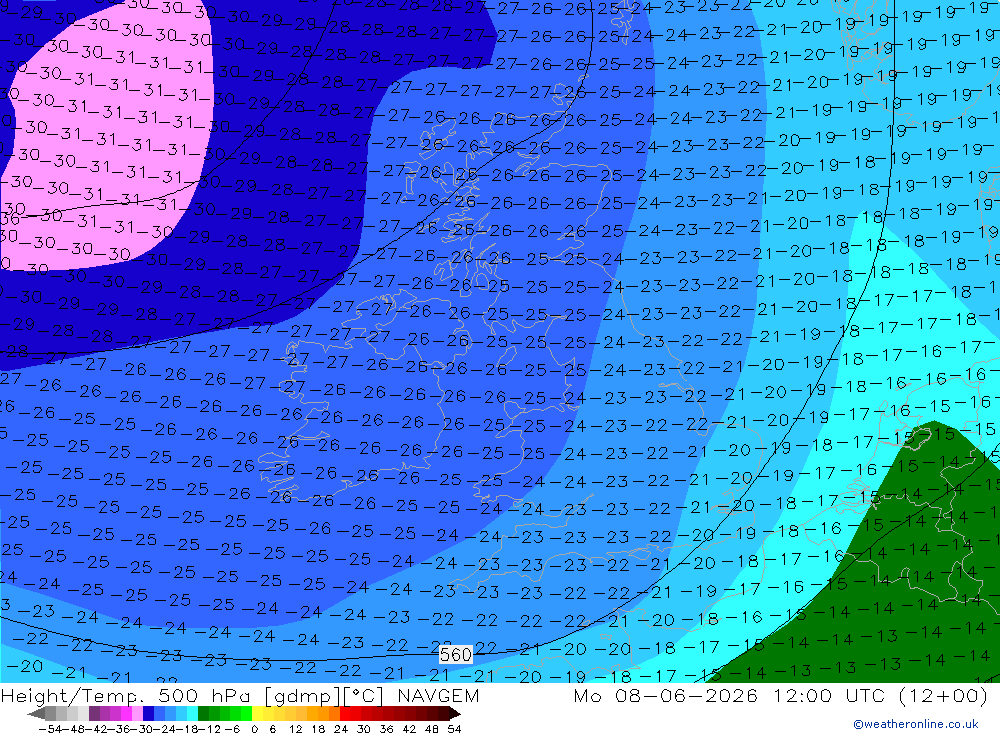Viewport: 1000px width, 733px height.
Task: Pick the cyan legend swatch
Action: (192, 714)
